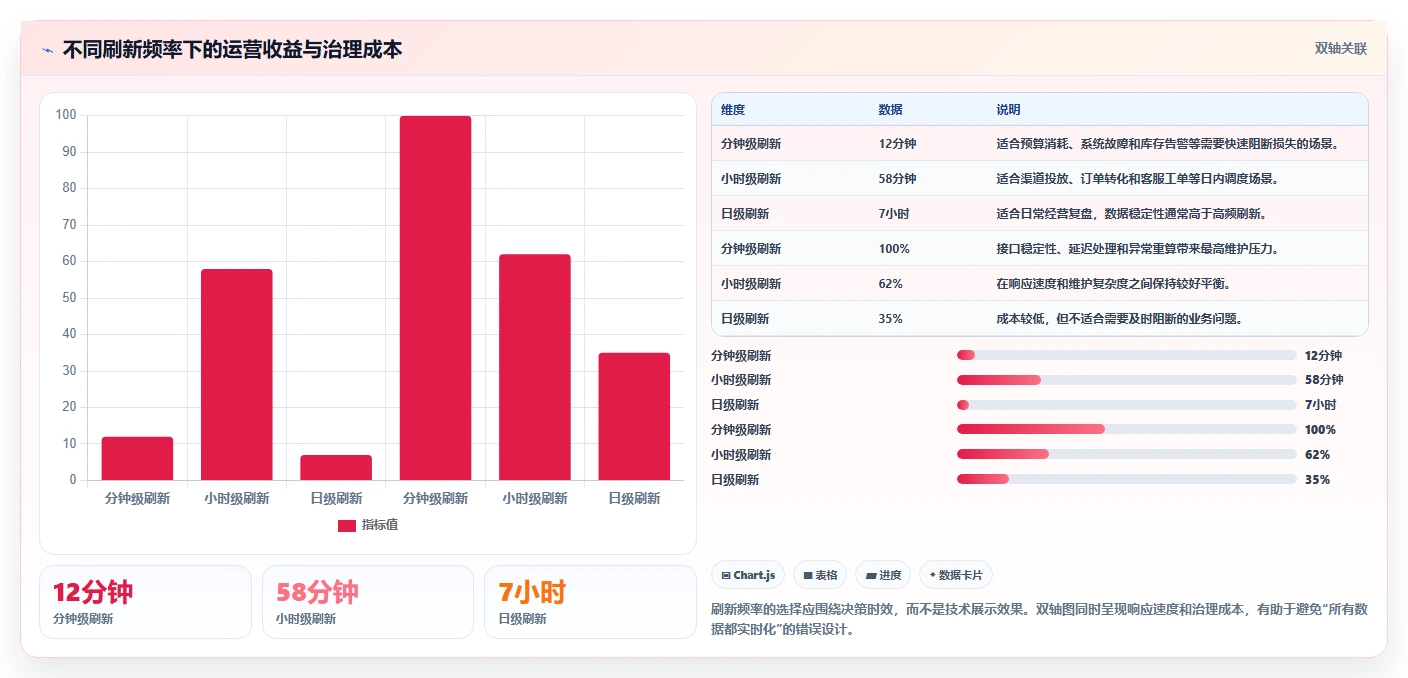Click the y-axis label 0
The image size is (1408, 678).
(x=72, y=480)
